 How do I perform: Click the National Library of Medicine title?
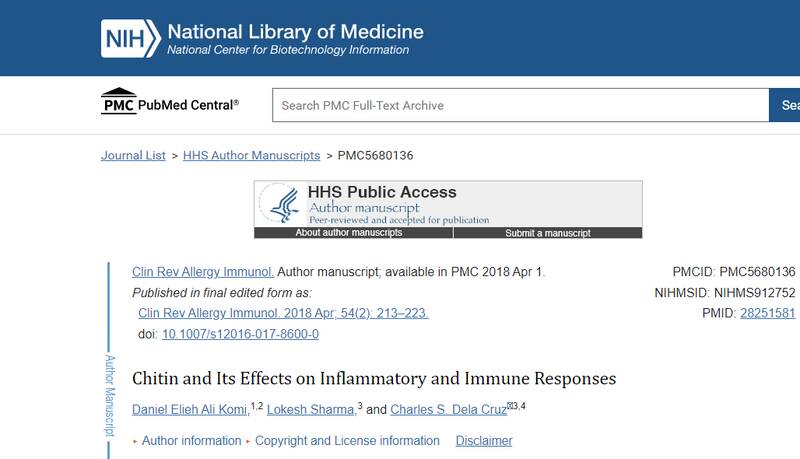[x=295, y=31]
